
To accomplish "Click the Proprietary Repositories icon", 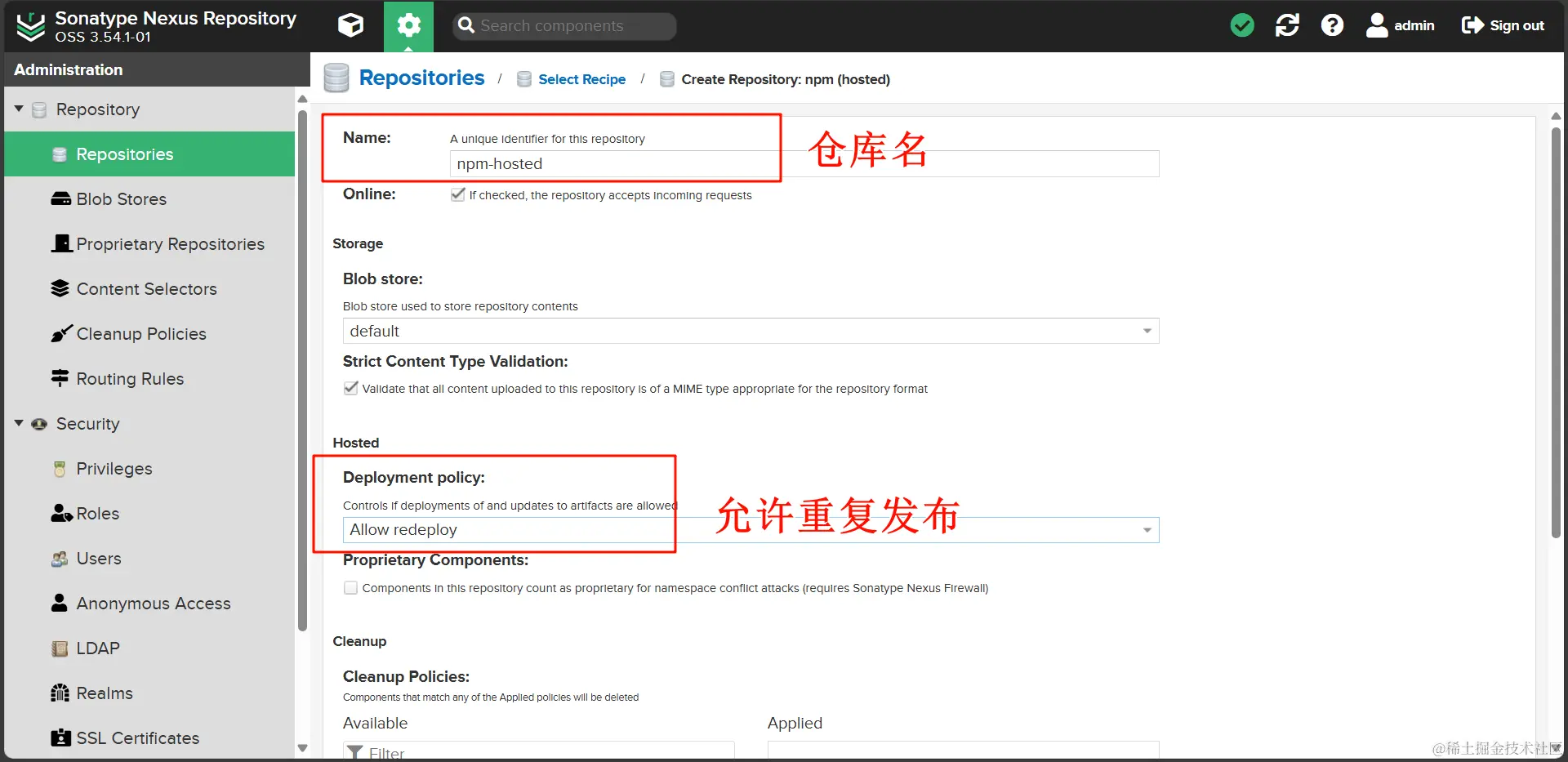I will (61, 243).
